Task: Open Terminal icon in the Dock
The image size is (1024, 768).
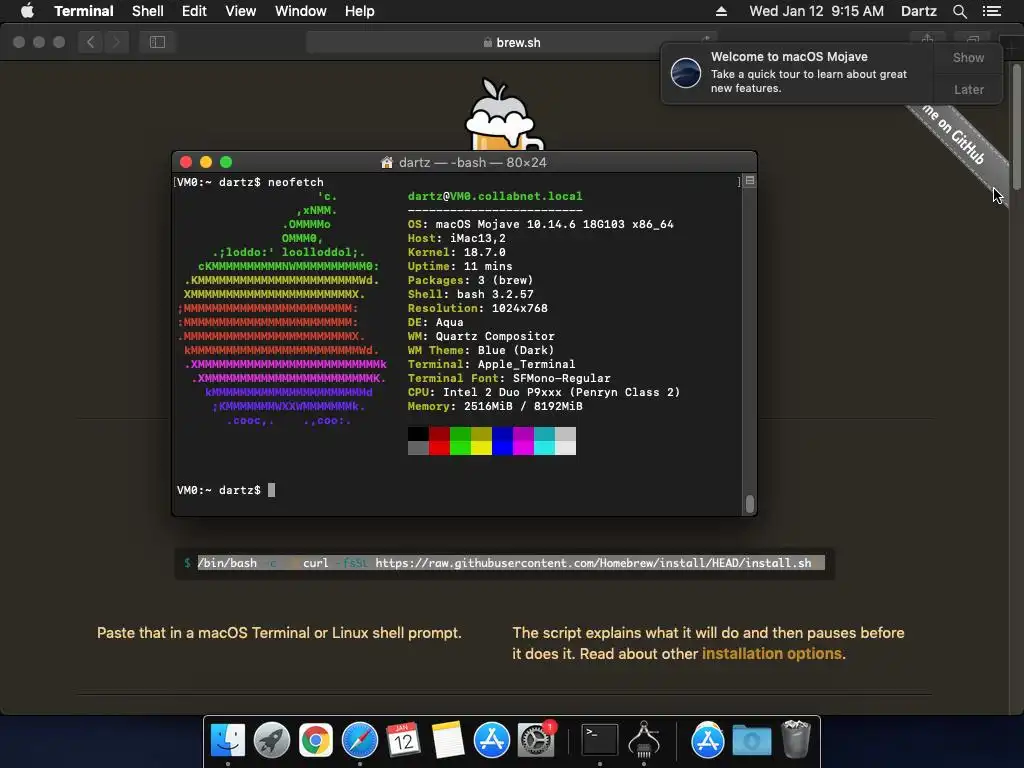Action: click(600, 740)
